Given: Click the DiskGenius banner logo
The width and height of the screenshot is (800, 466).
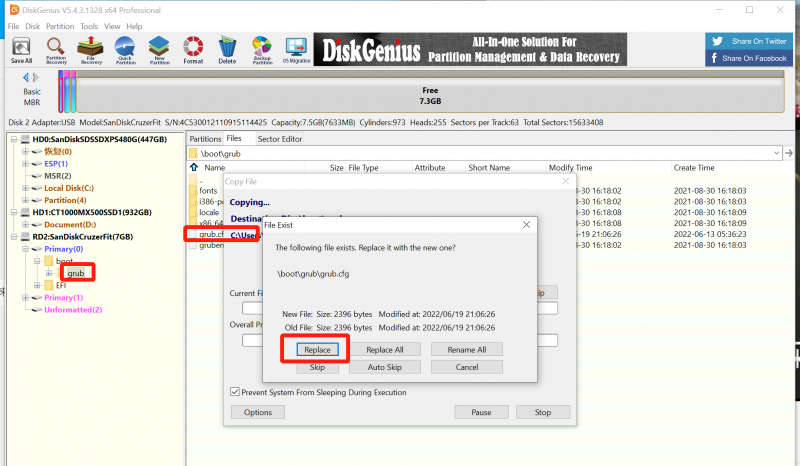Looking at the screenshot, I should tap(470, 50).
